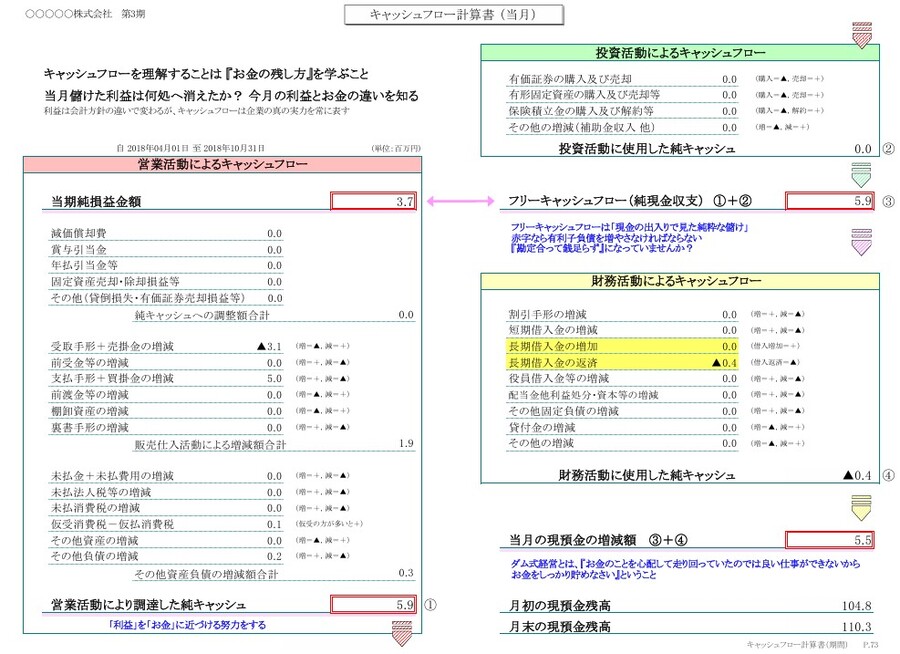The width and height of the screenshot is (900, 654).
Task: Click the label その他負債の増減
Action: [x=95, y=556]
